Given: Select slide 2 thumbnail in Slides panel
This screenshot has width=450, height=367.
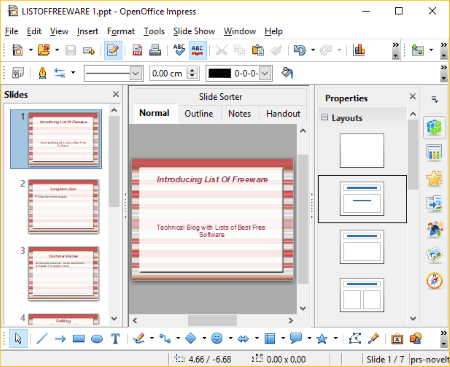Looking at the screenshot, I should [x=63, y=207].
